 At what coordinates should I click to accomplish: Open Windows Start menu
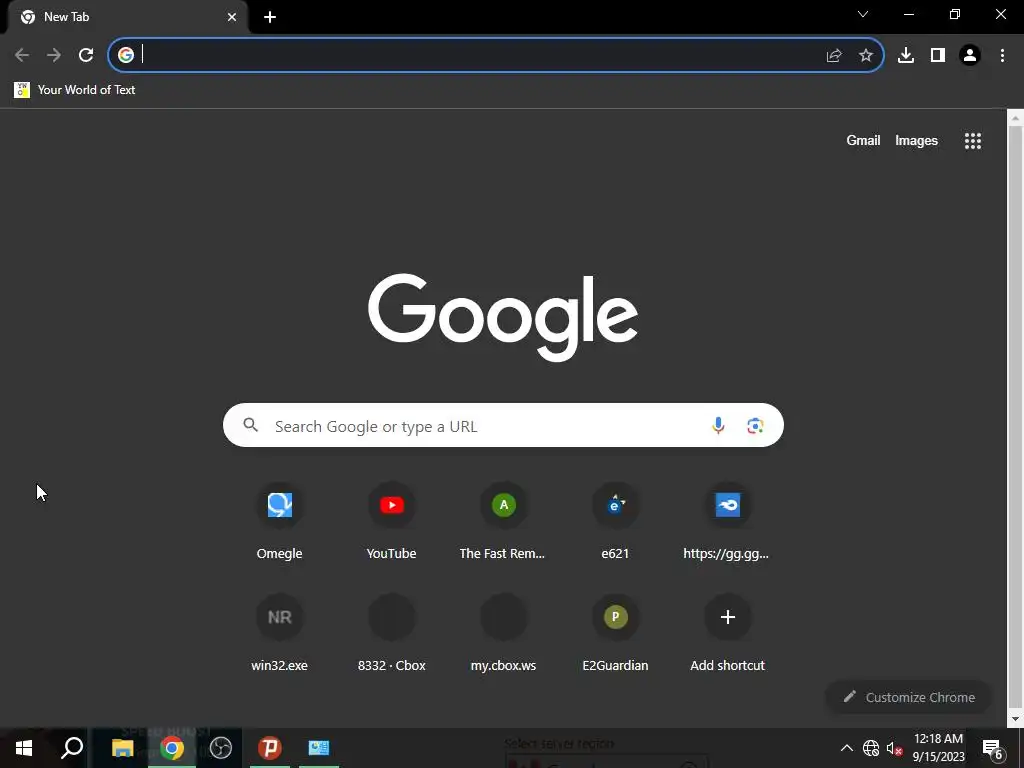pyautogui.click(x=24, y=748)
